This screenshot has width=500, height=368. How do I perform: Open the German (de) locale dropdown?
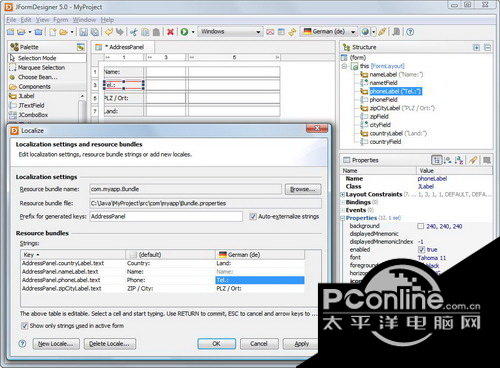(329, 32)
